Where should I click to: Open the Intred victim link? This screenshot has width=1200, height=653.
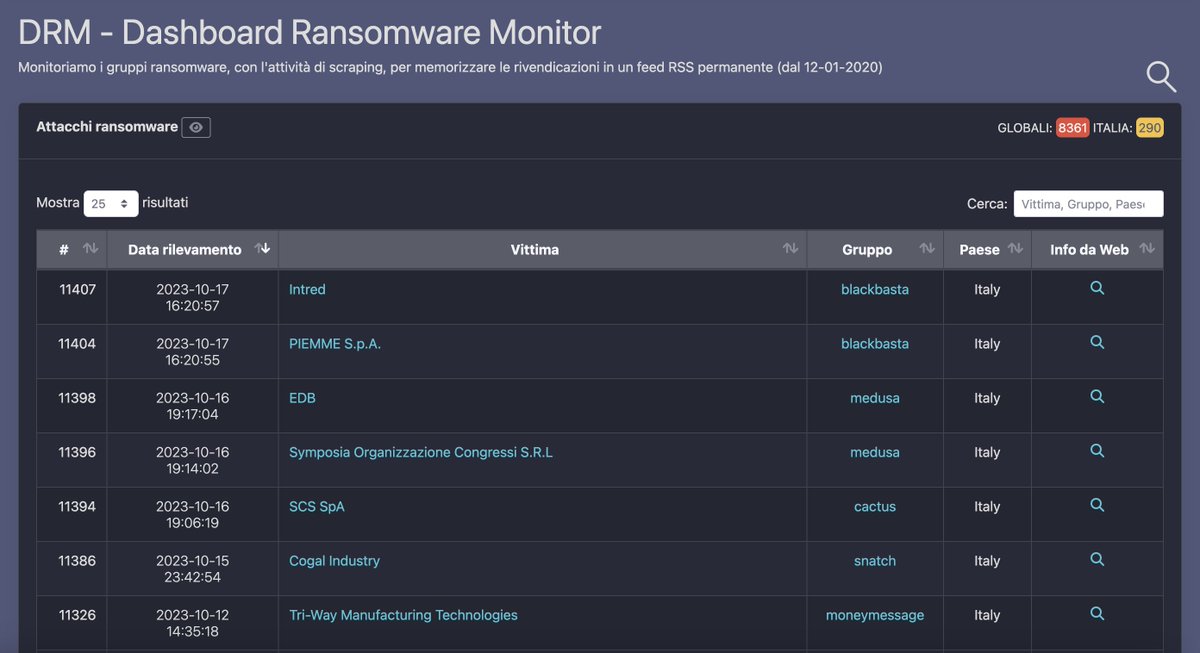click(x=307, y=289)
